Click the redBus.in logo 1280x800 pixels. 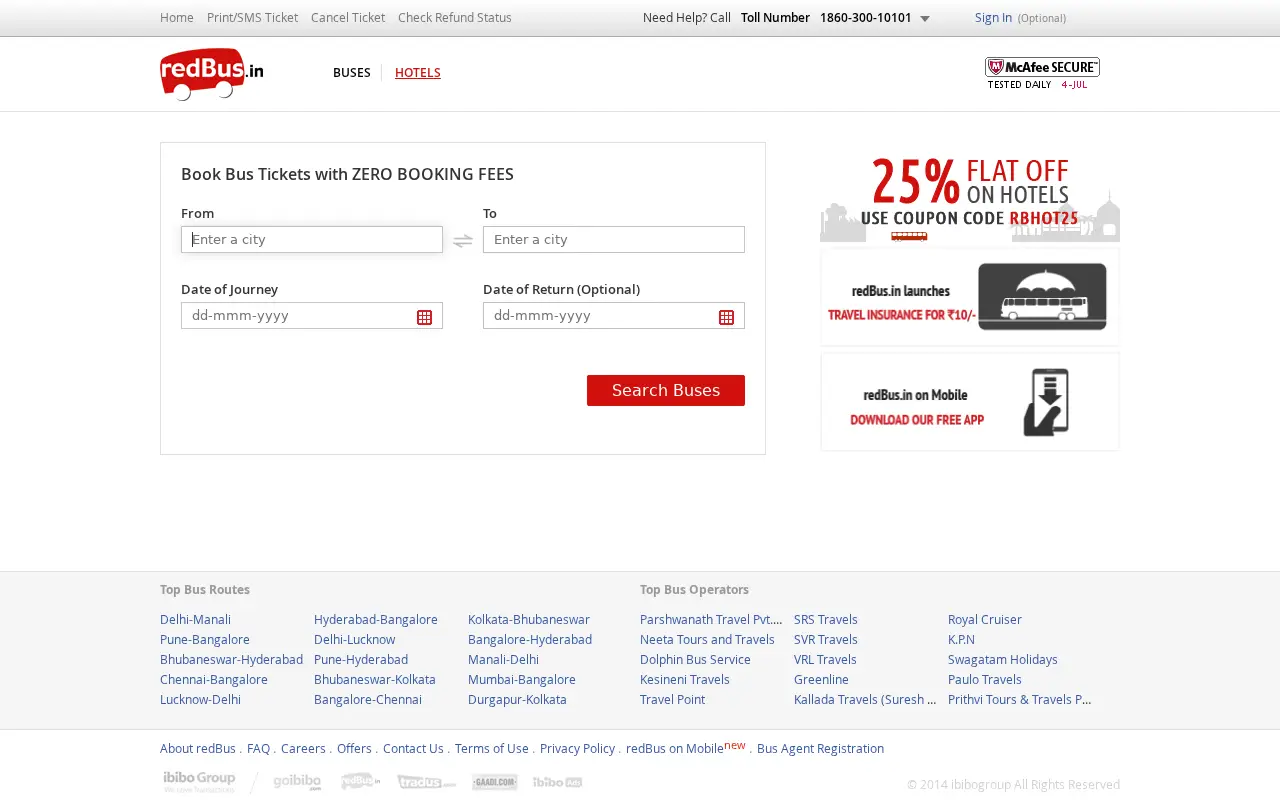[211, 74]
